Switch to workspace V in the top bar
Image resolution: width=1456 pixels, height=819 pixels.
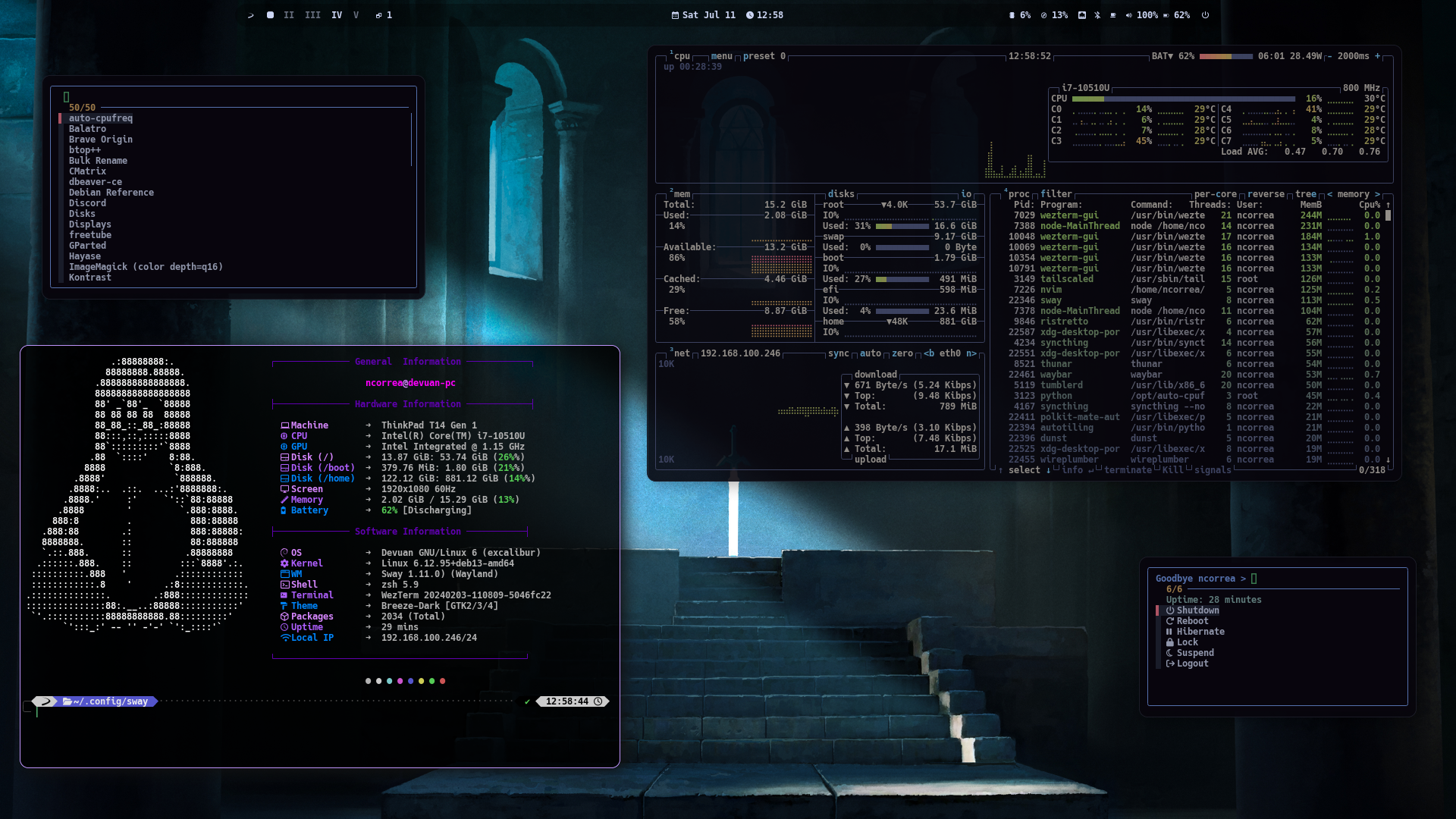click(356, 15)
